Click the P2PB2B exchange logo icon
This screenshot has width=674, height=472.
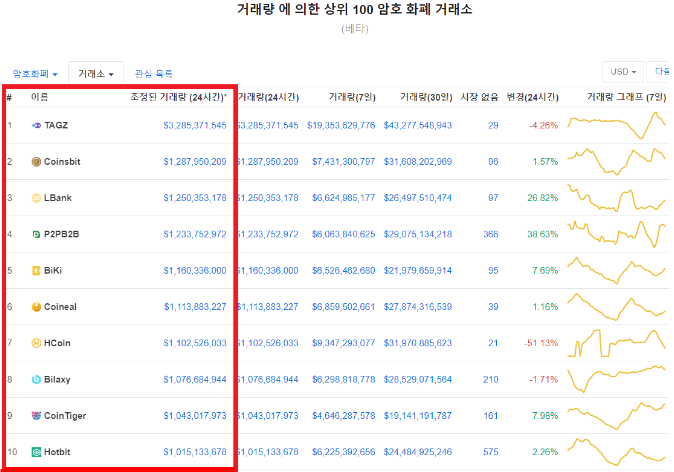pos(37,235)
